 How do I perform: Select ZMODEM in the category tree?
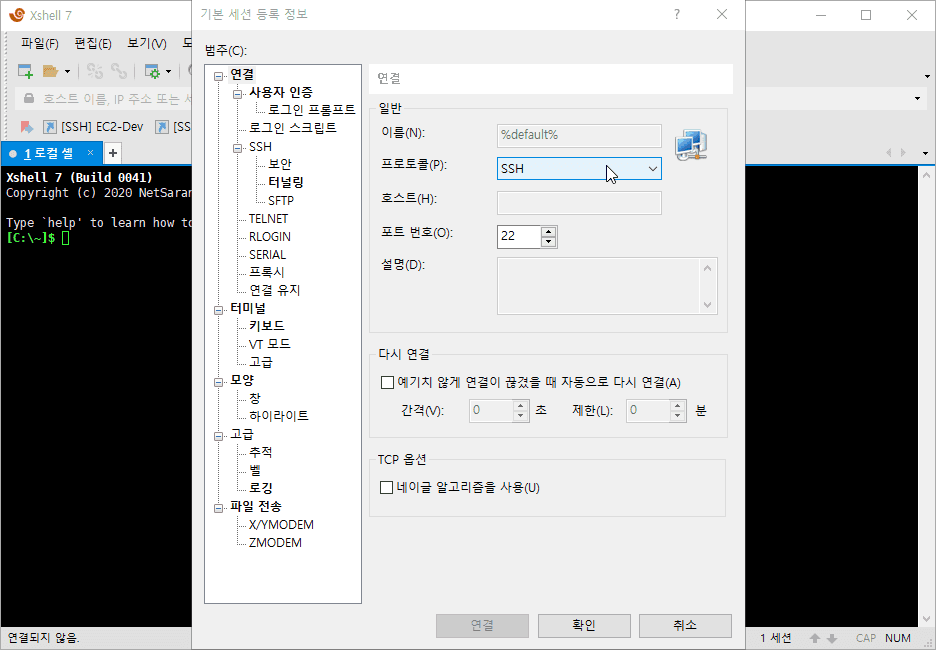(275, 543)
